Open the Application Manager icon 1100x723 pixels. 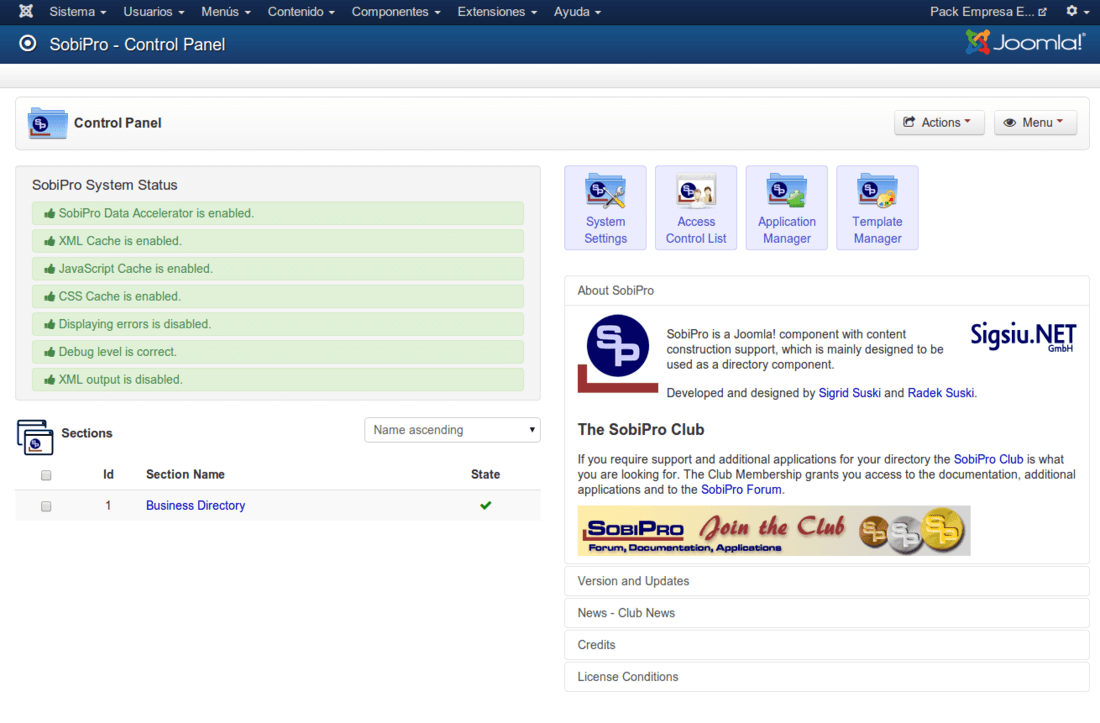[x=786, y=208]
